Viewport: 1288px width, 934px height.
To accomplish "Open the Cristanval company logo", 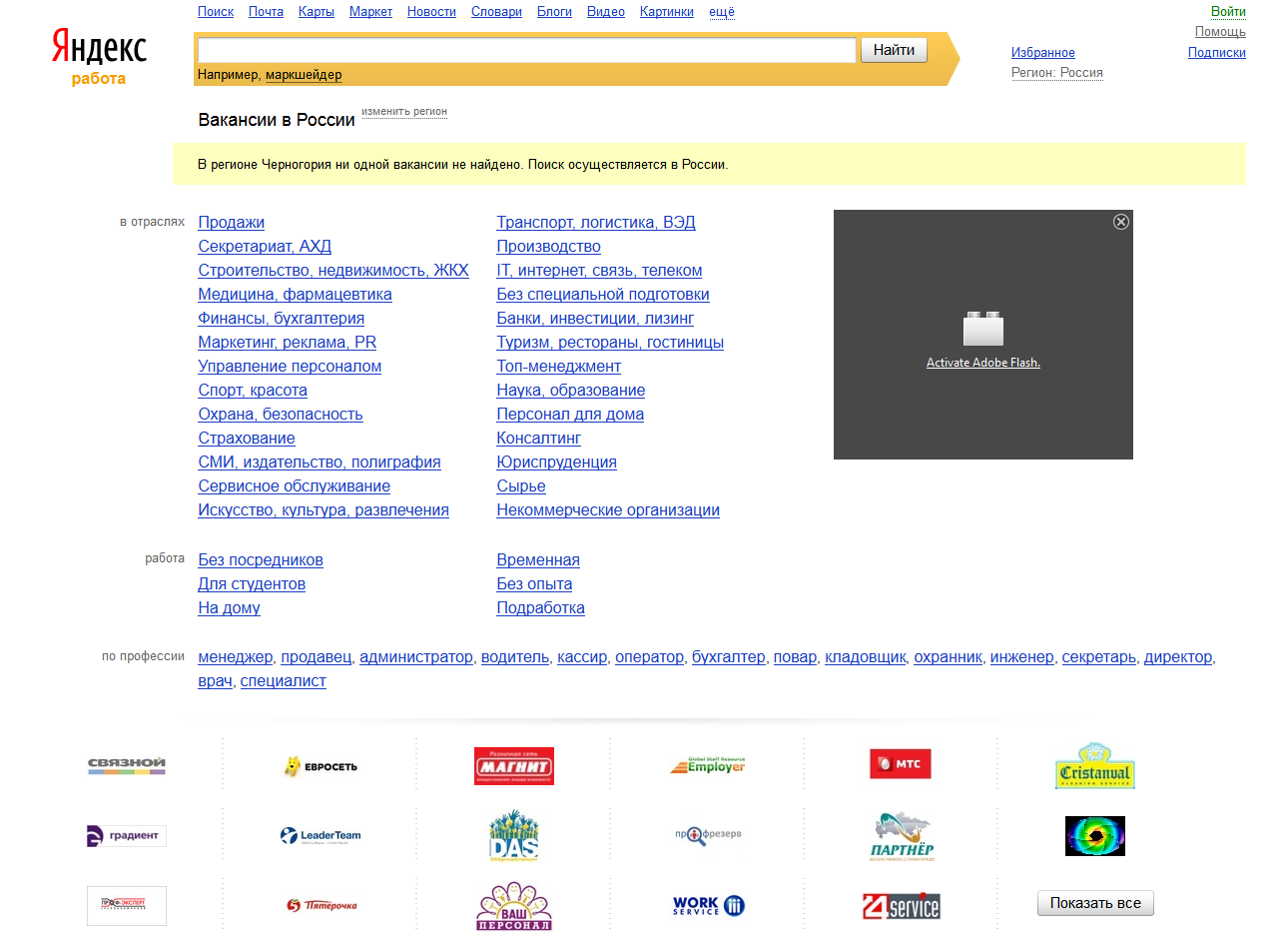I will coord(1095,766).
